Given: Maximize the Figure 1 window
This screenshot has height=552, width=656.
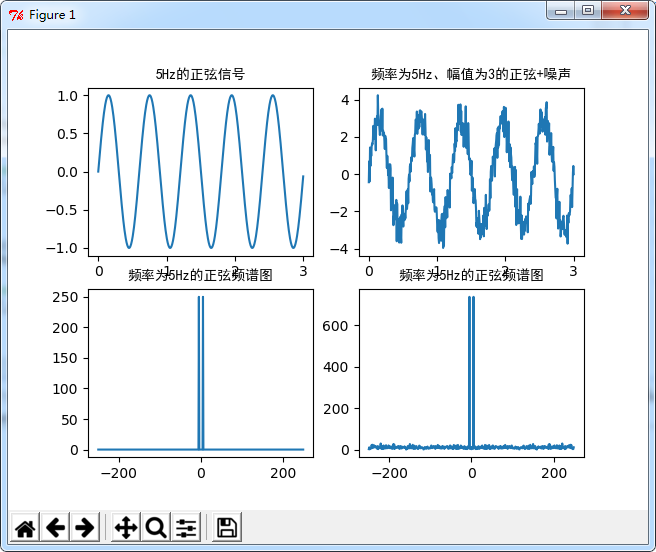Looking at the screenshot, I should pyautogui.click(x=588, y=10).
